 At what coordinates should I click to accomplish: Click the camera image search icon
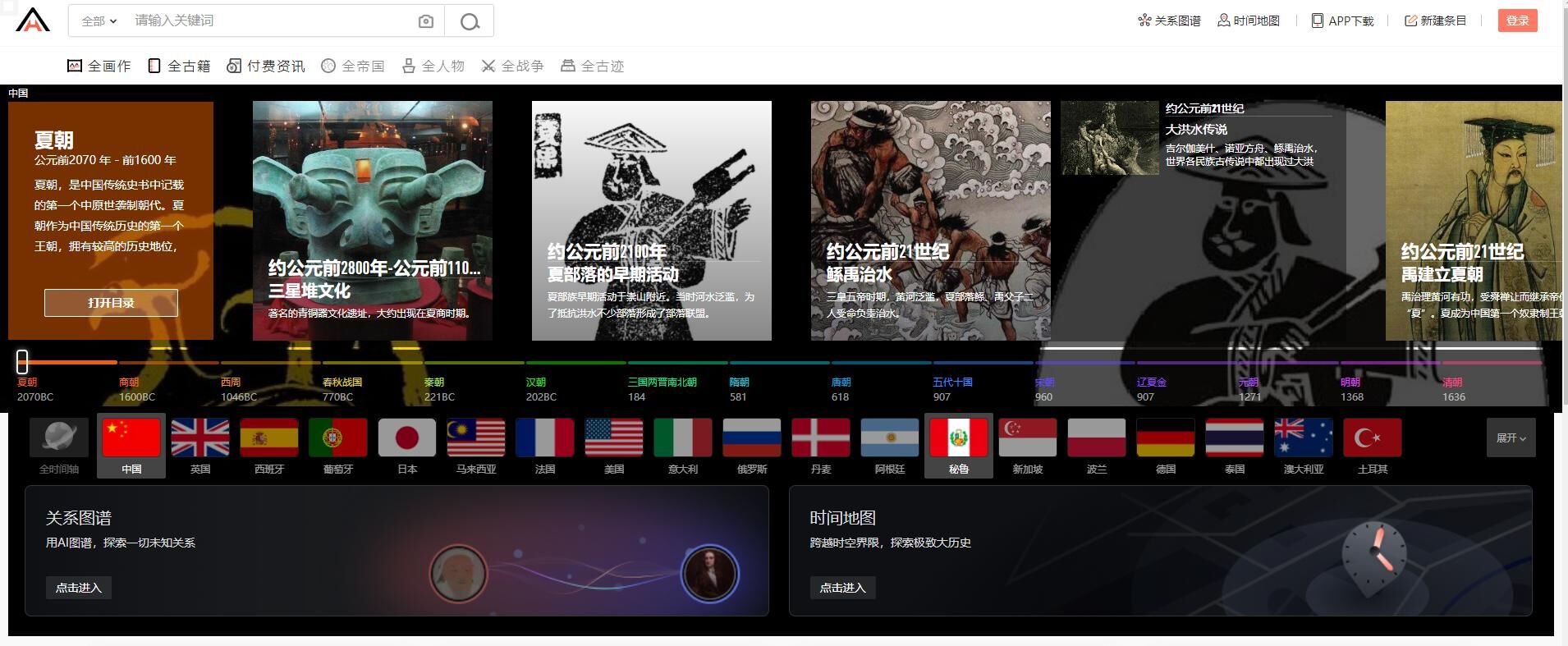425,21
